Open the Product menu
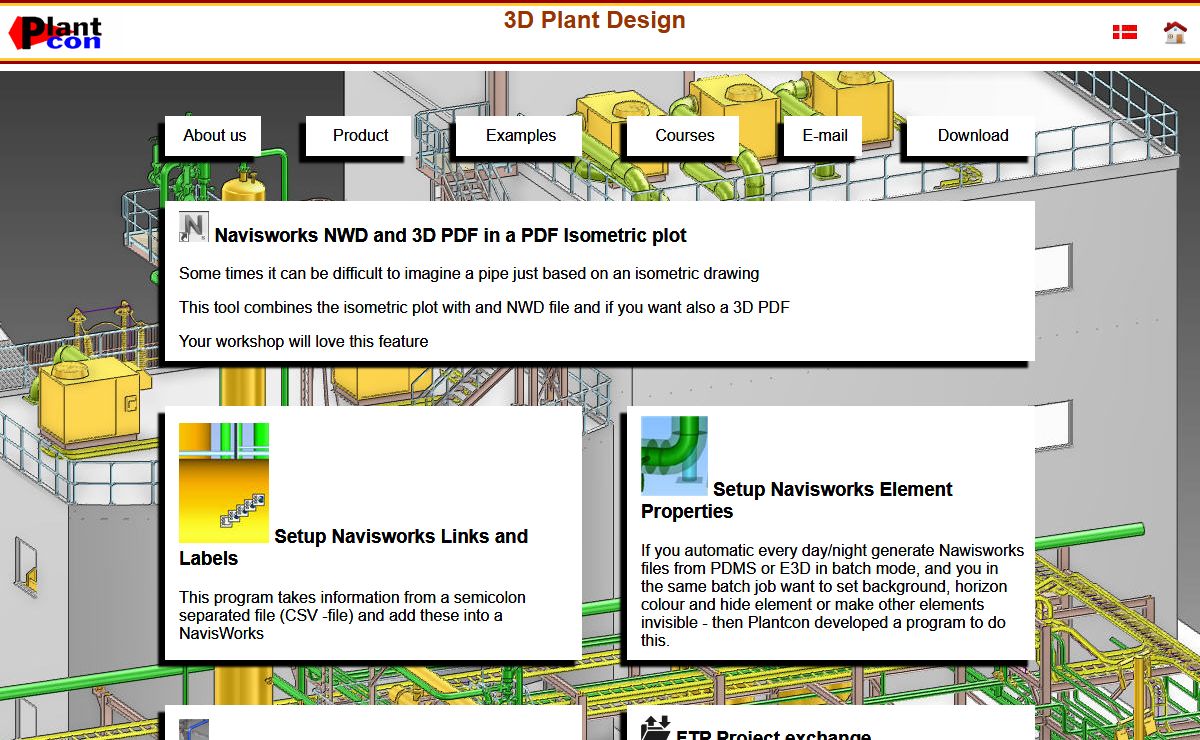Screen dimensions: 1200x740 click(x=360, y=136)
